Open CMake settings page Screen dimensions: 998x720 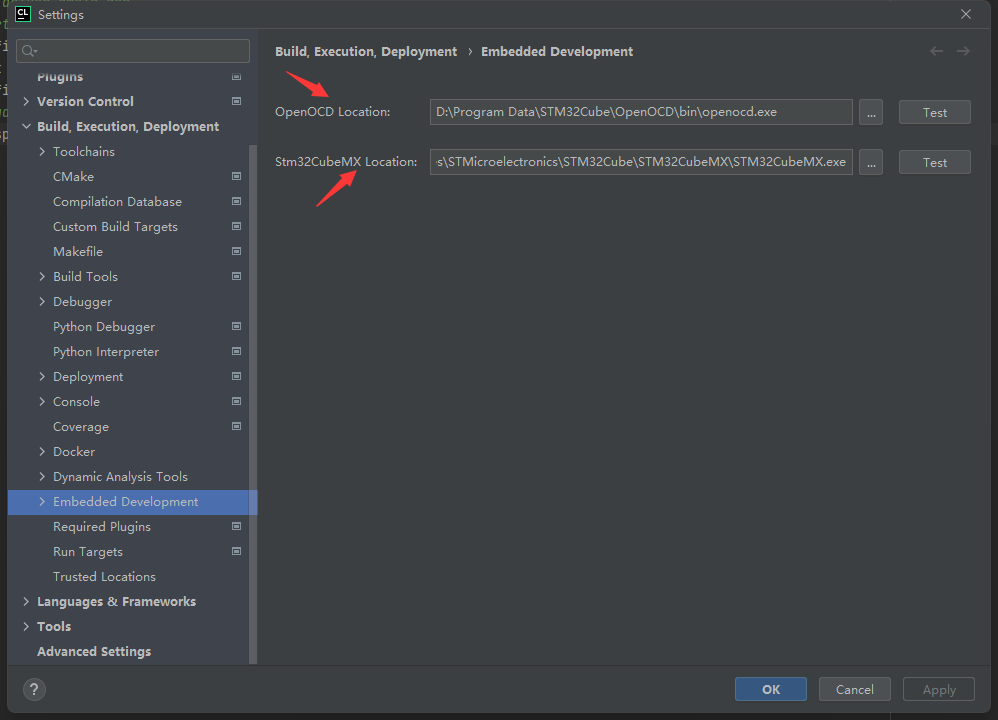(x=73, y=176)
